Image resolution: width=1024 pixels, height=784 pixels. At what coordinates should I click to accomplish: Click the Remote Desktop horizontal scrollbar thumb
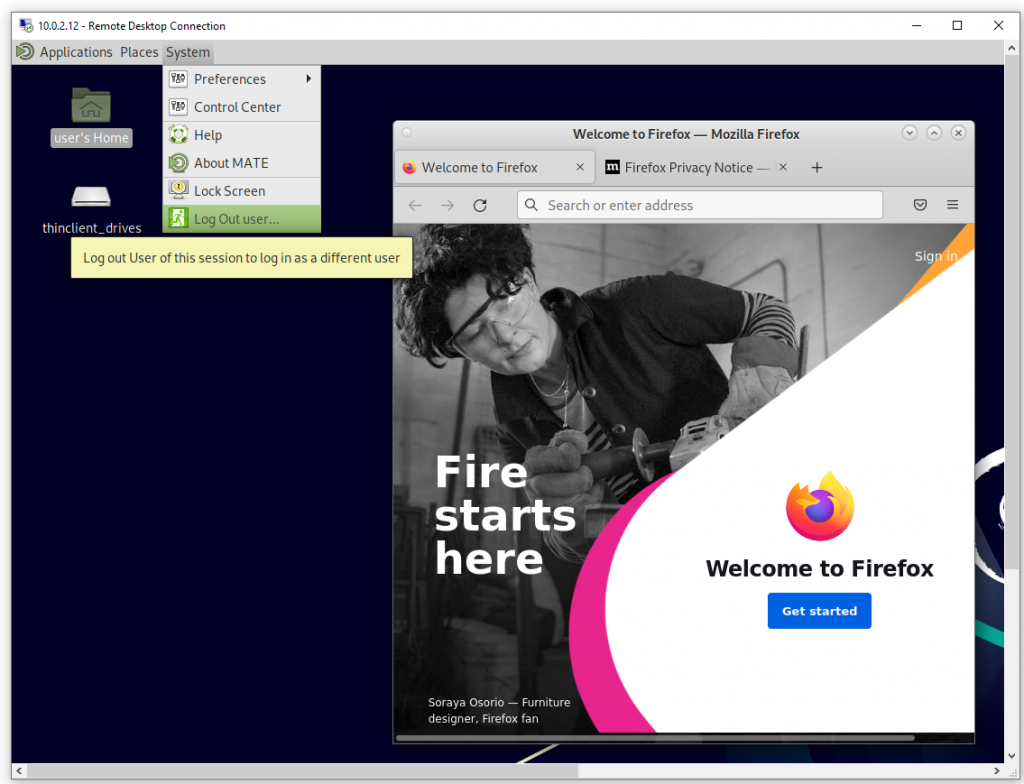[302, 771]
